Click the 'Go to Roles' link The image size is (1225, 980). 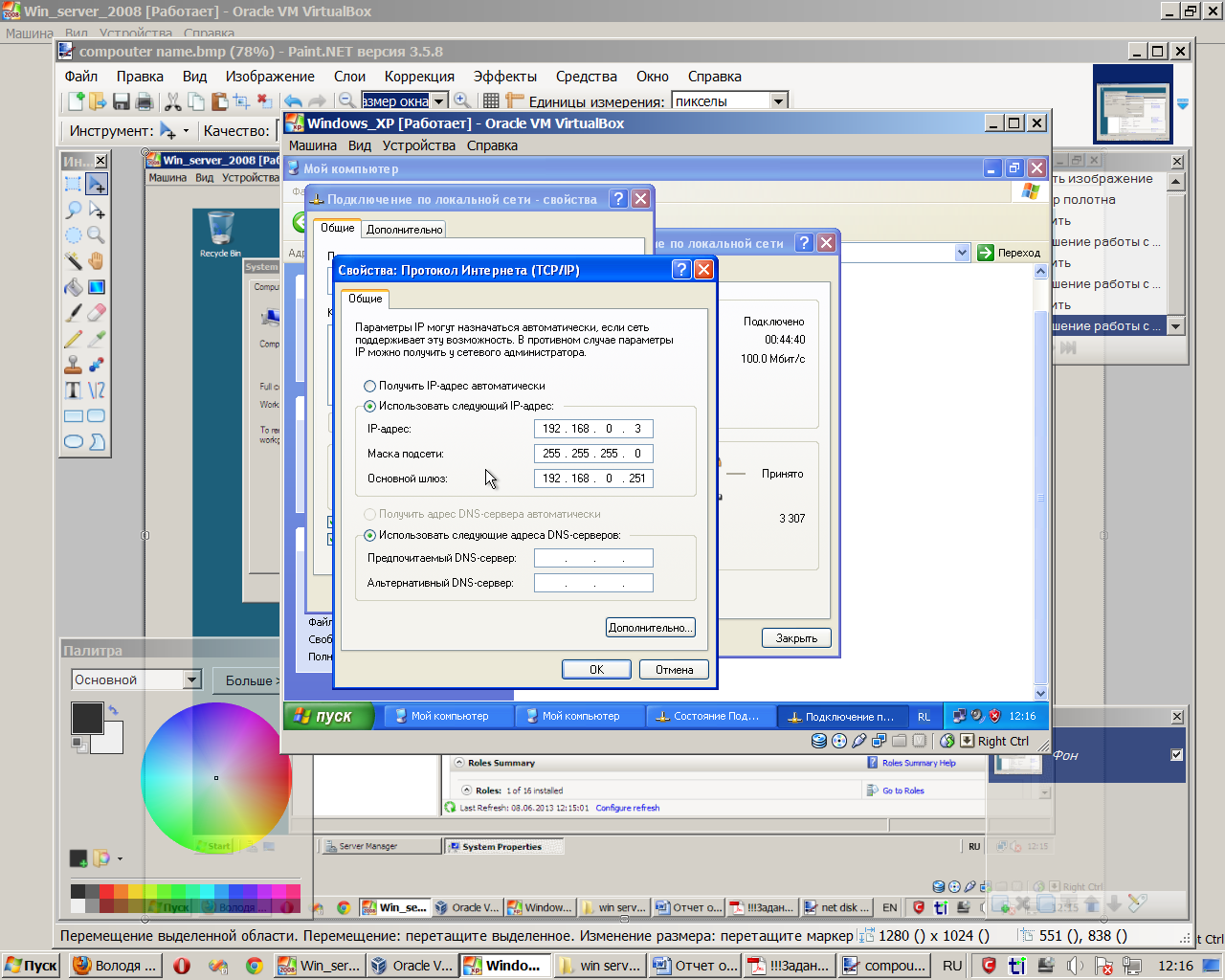(x=902, y=791)
